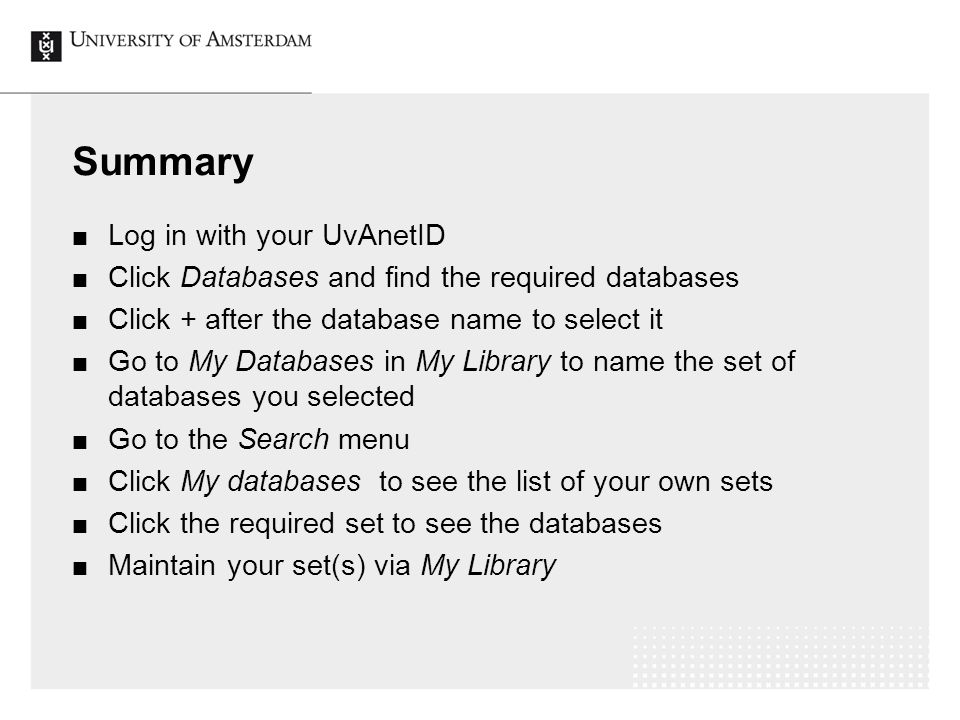Click the bullet before Click Databases line

point(80,280)
